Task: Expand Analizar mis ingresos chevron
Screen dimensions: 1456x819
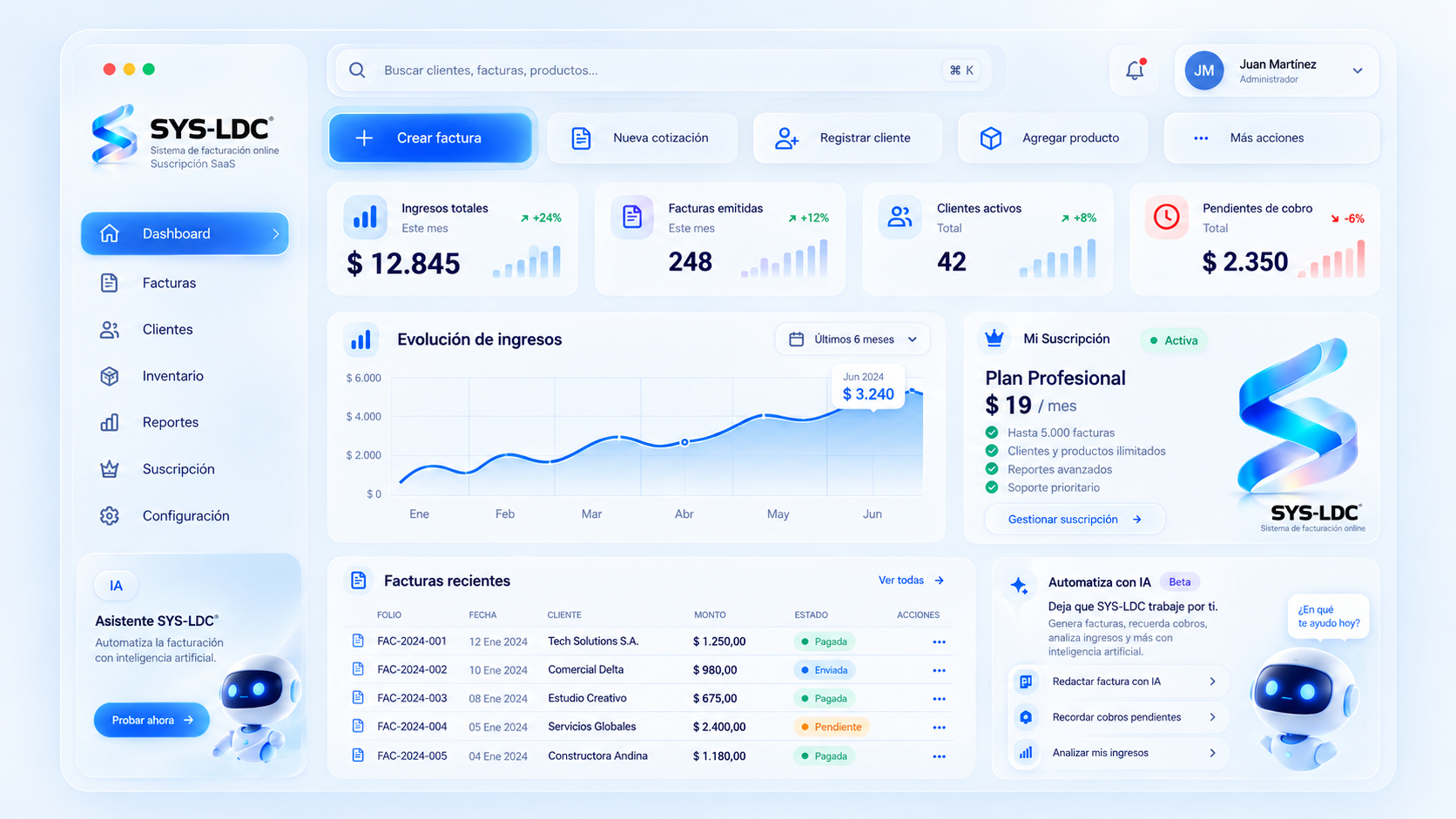Action: [x=1212, y=753]
